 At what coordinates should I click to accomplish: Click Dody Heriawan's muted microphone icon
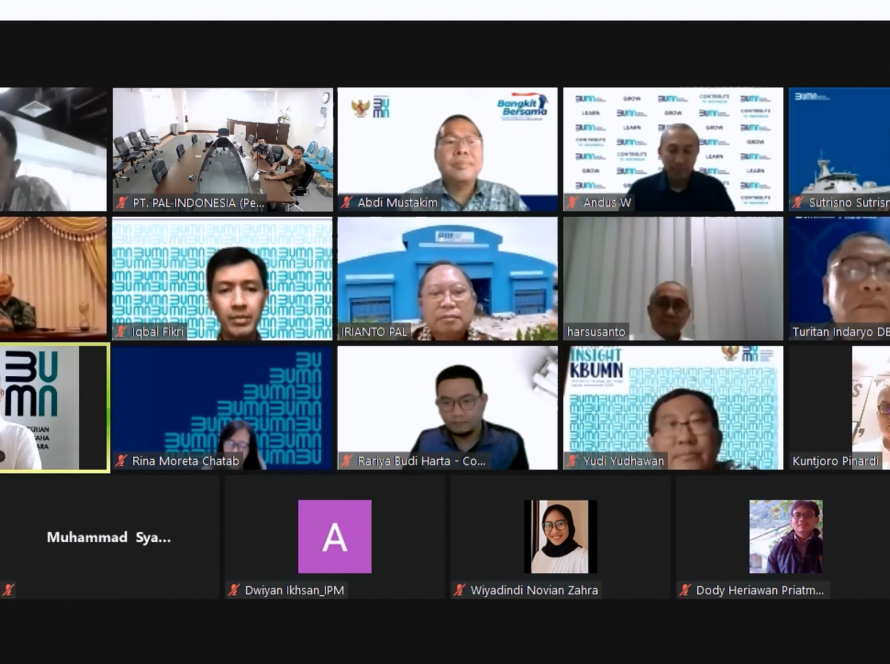click(x=685, y=590)
